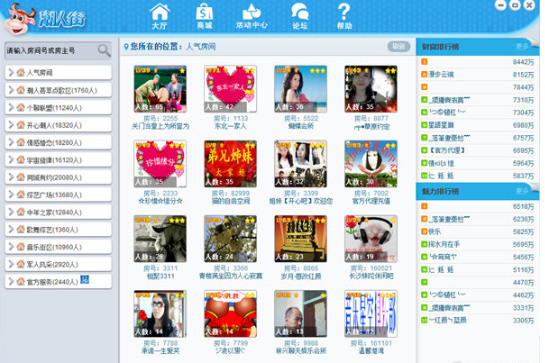Screen dimensions: 545x363
Task: Click the location pin icon beside 您所在的位置
Action: tap(126, 47)
